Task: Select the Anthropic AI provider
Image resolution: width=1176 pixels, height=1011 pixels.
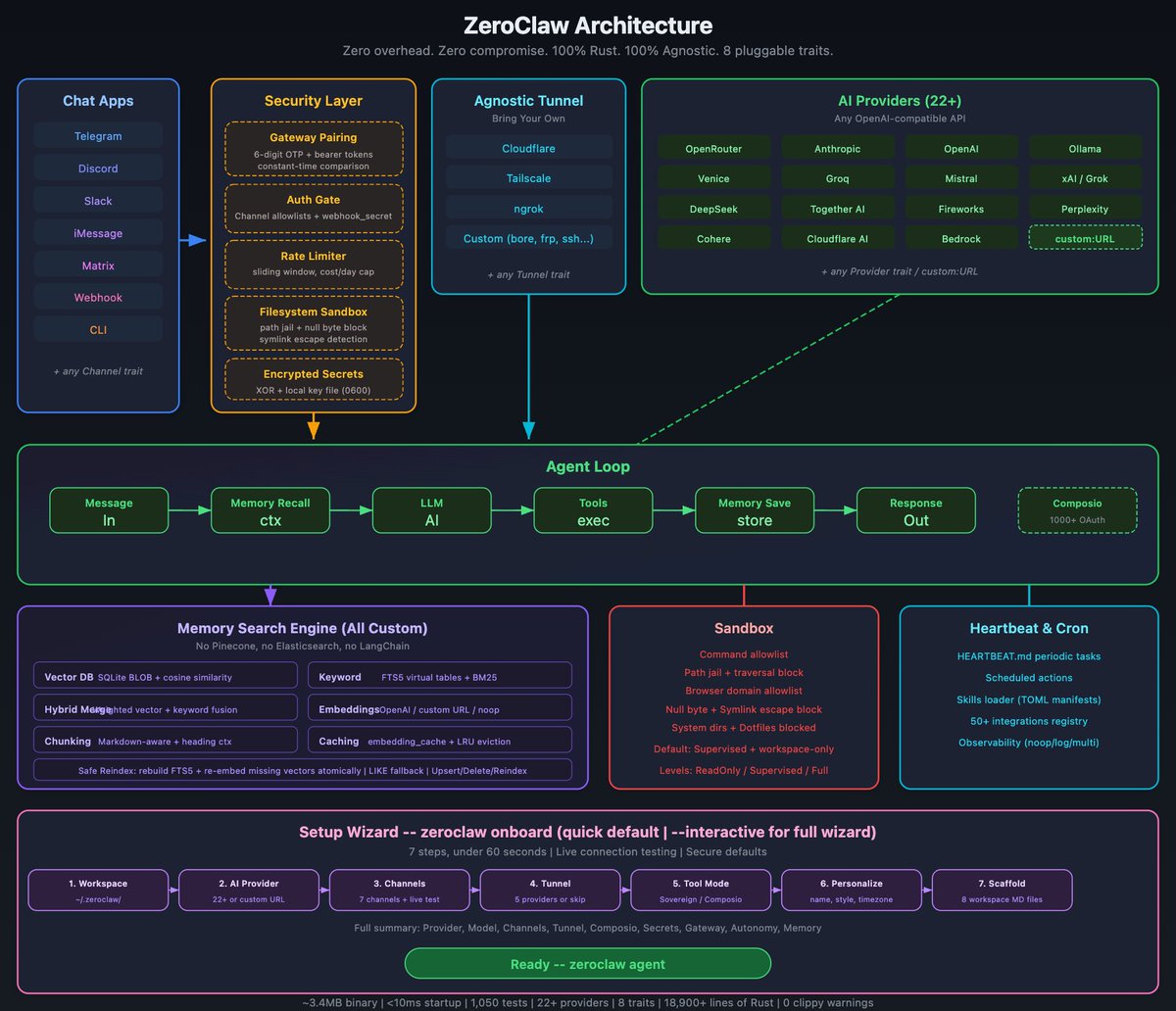Action: [x=837, y=148]
